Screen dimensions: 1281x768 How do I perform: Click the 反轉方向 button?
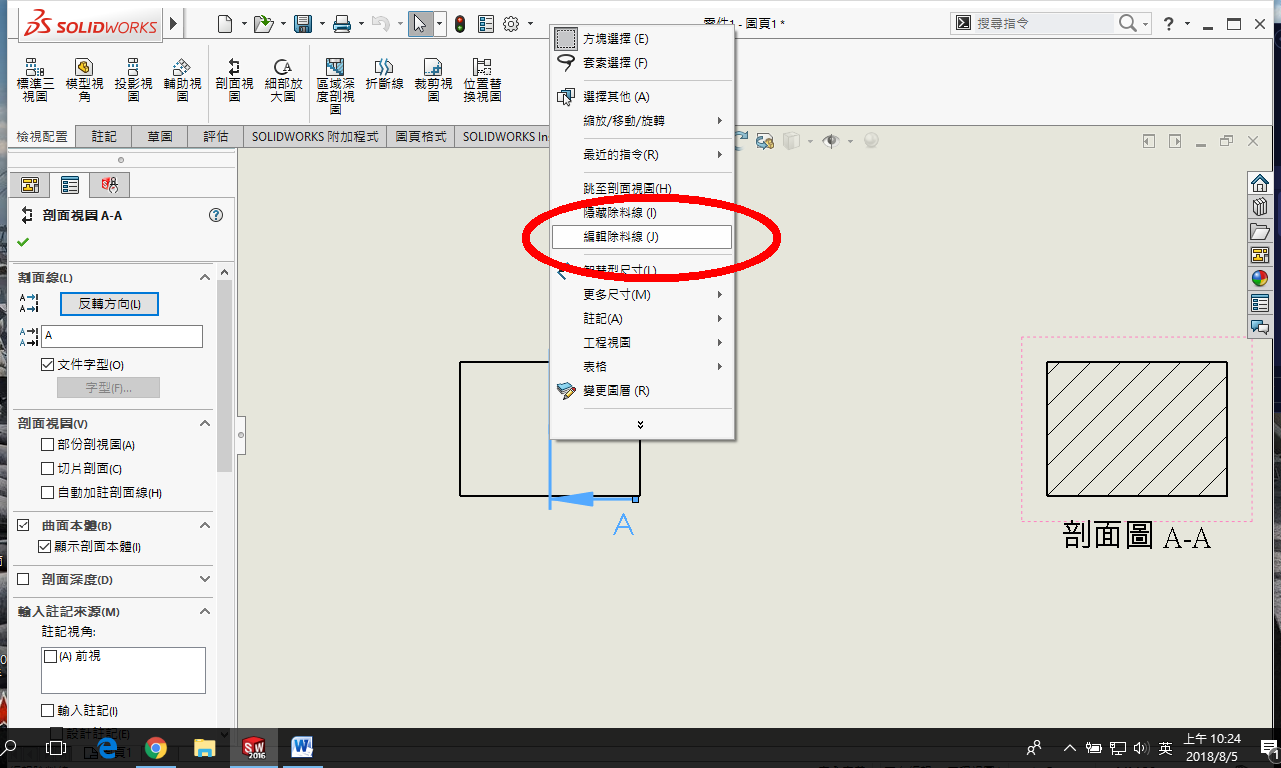click(109, 304)
